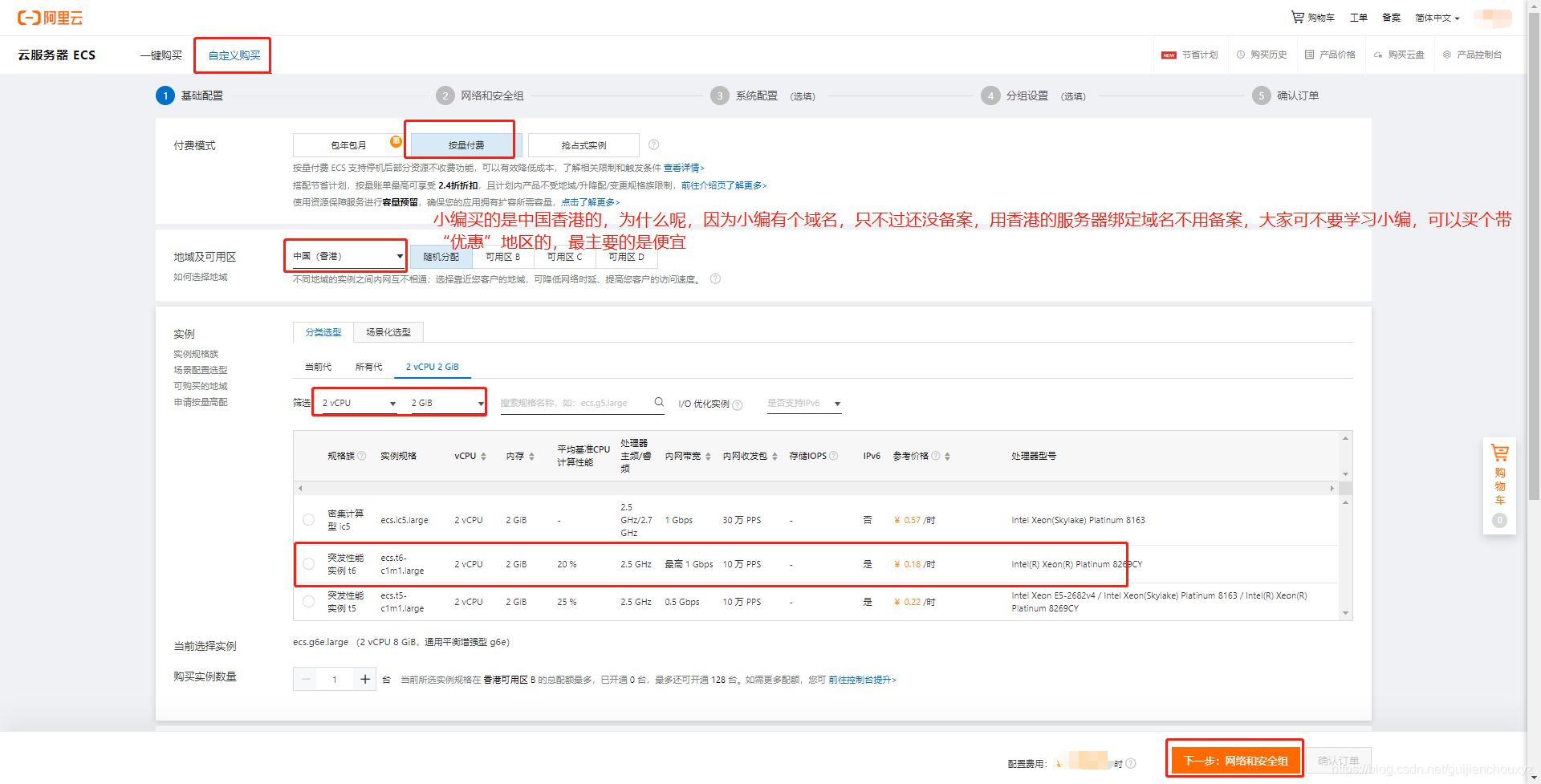Select radio for ecs.ic5.large instance
This screenshot has width=1541, height=784.
point(308,520)
